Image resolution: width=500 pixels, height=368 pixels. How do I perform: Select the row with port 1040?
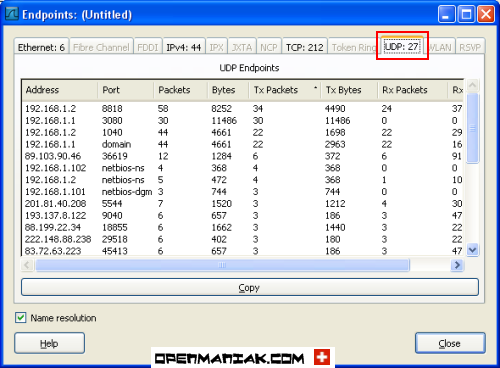[243, 133]
